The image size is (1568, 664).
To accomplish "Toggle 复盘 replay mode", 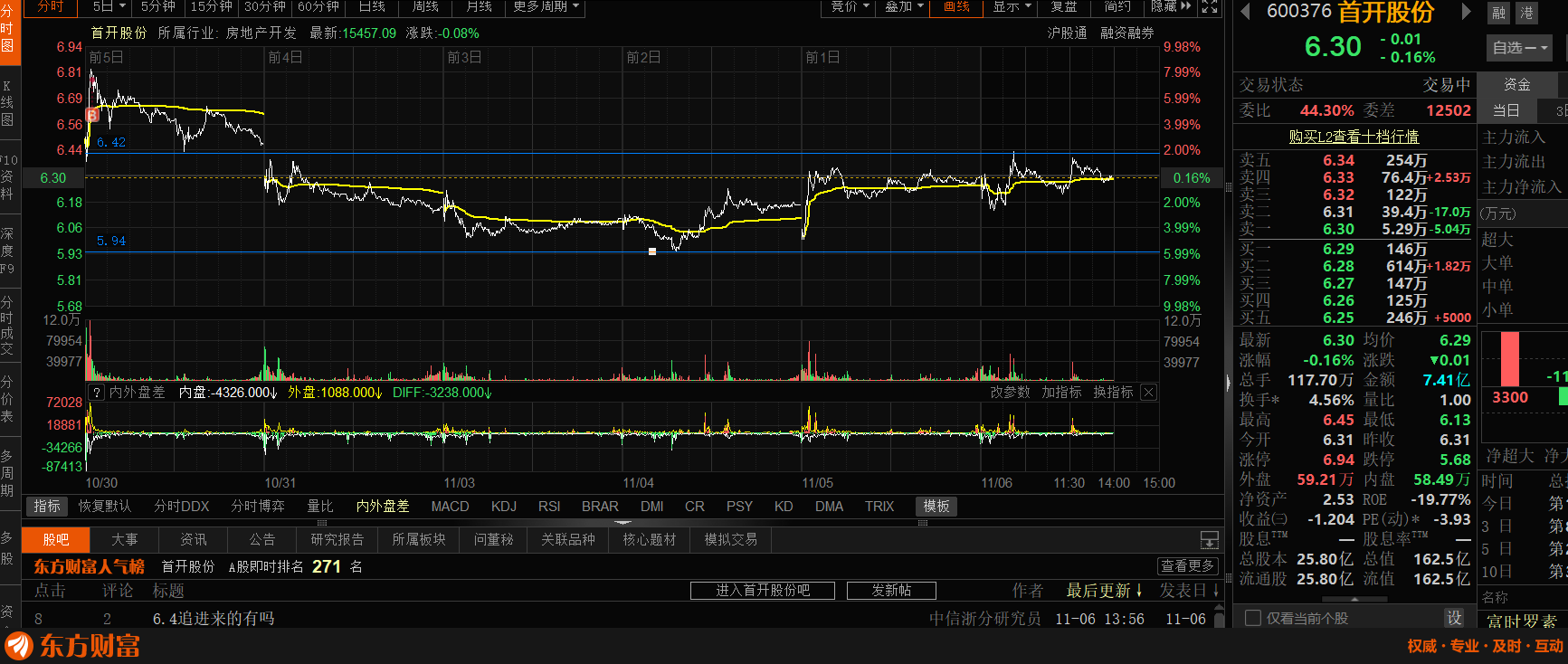I will (1064, 7).
